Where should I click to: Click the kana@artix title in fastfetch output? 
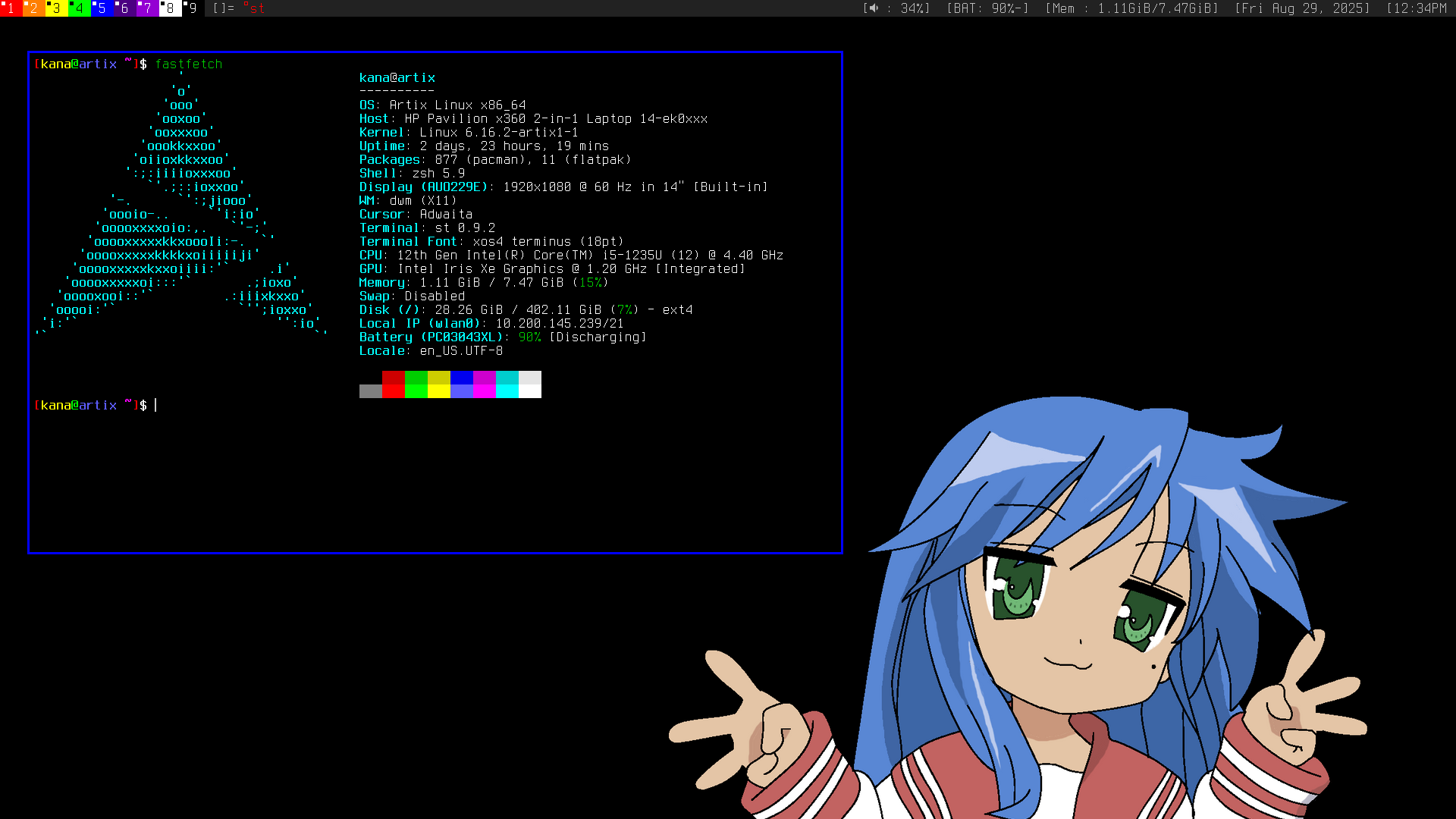397,78
